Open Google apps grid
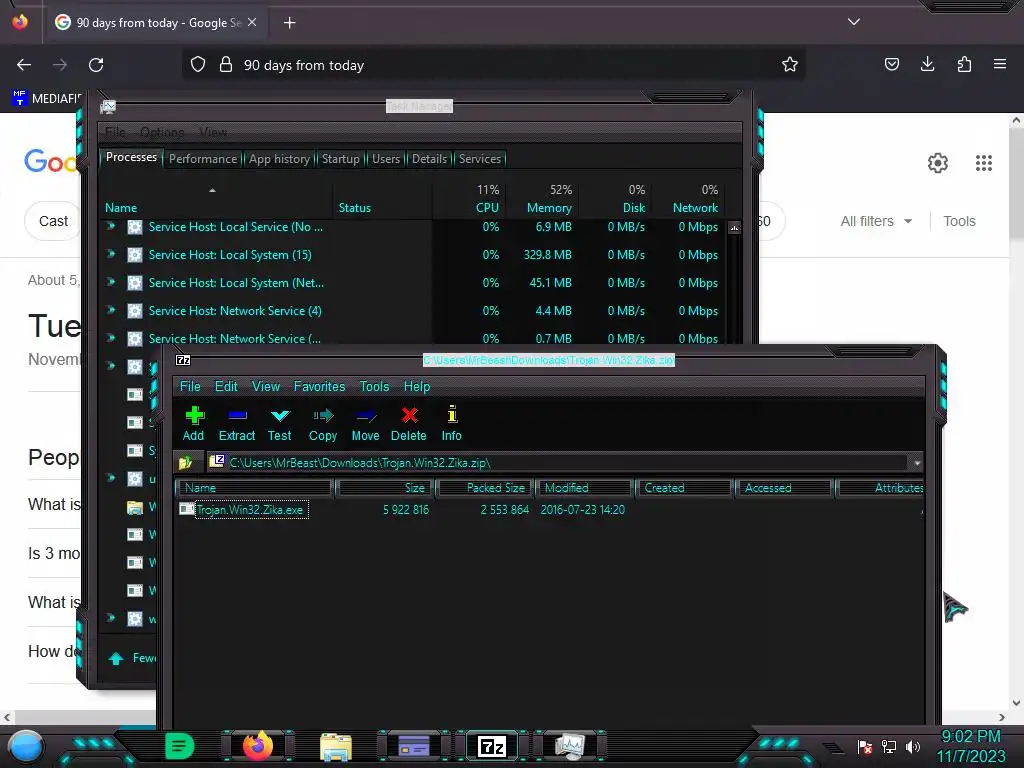 tap(984, 163)
